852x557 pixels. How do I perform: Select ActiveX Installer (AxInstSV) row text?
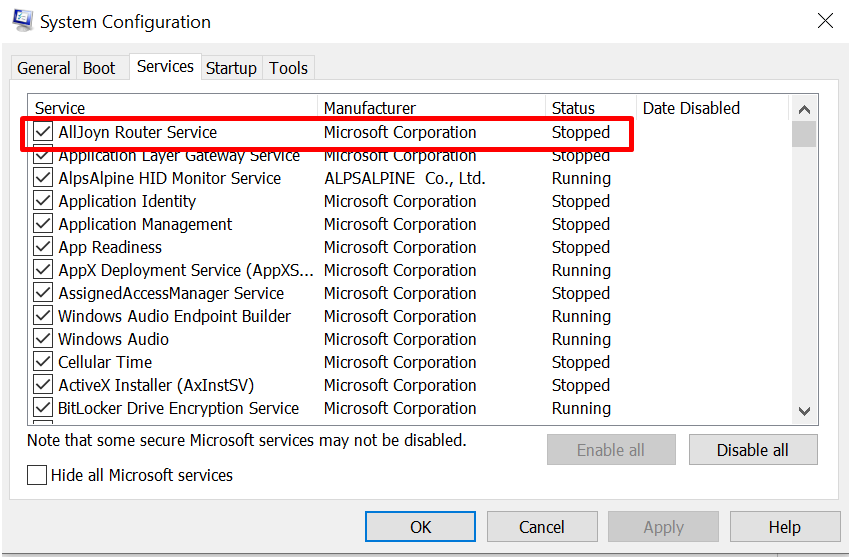[x=156, y=385]
